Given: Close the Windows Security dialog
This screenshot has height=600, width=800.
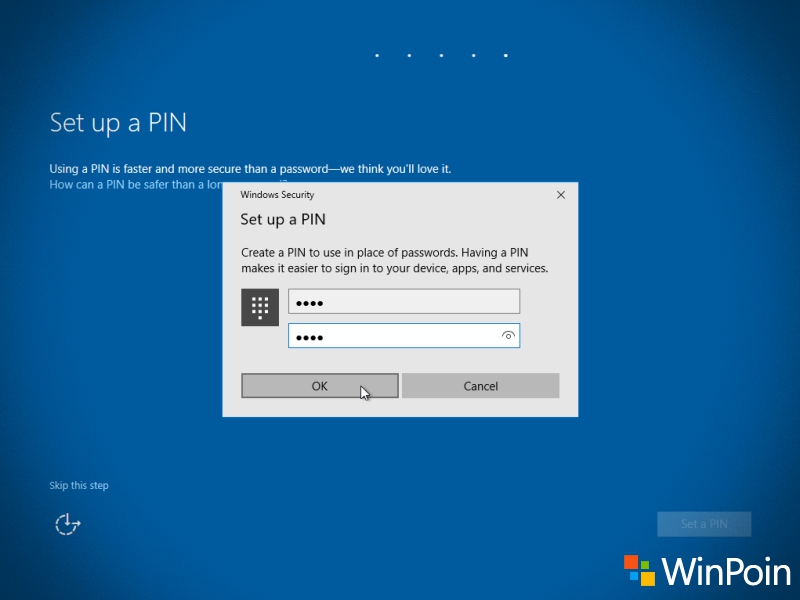Looking at the screenshot, I should [x=561, y=195].
